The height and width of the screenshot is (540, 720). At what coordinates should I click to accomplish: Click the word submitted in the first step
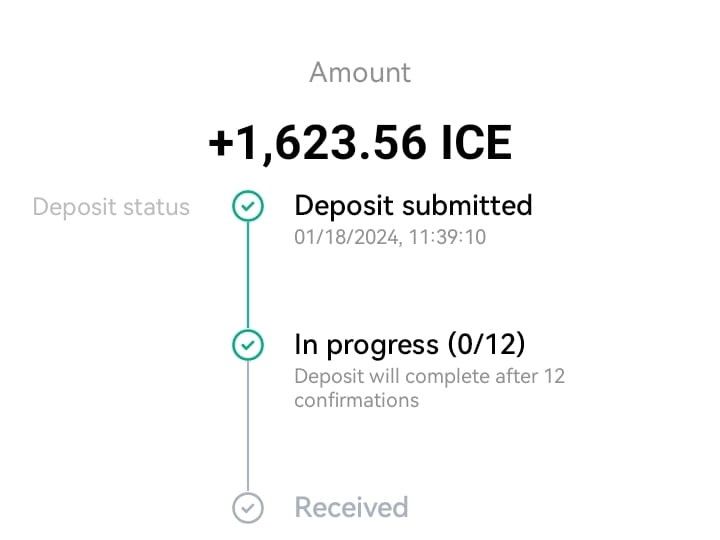(467, 205)
